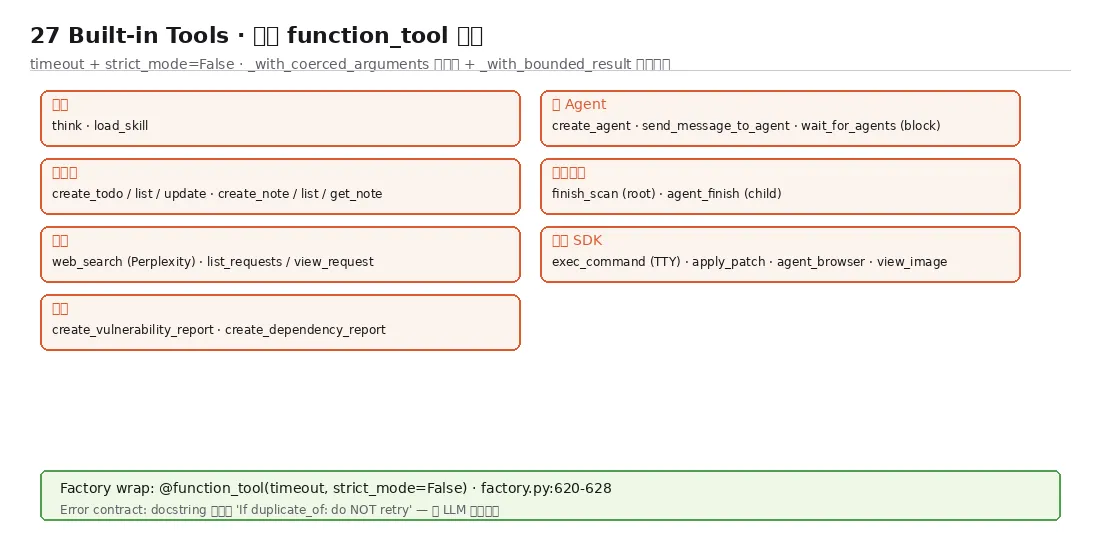Select "web_search (Perplexity)" text
This screenshot has height=540, width=1100.
[123, 262]
